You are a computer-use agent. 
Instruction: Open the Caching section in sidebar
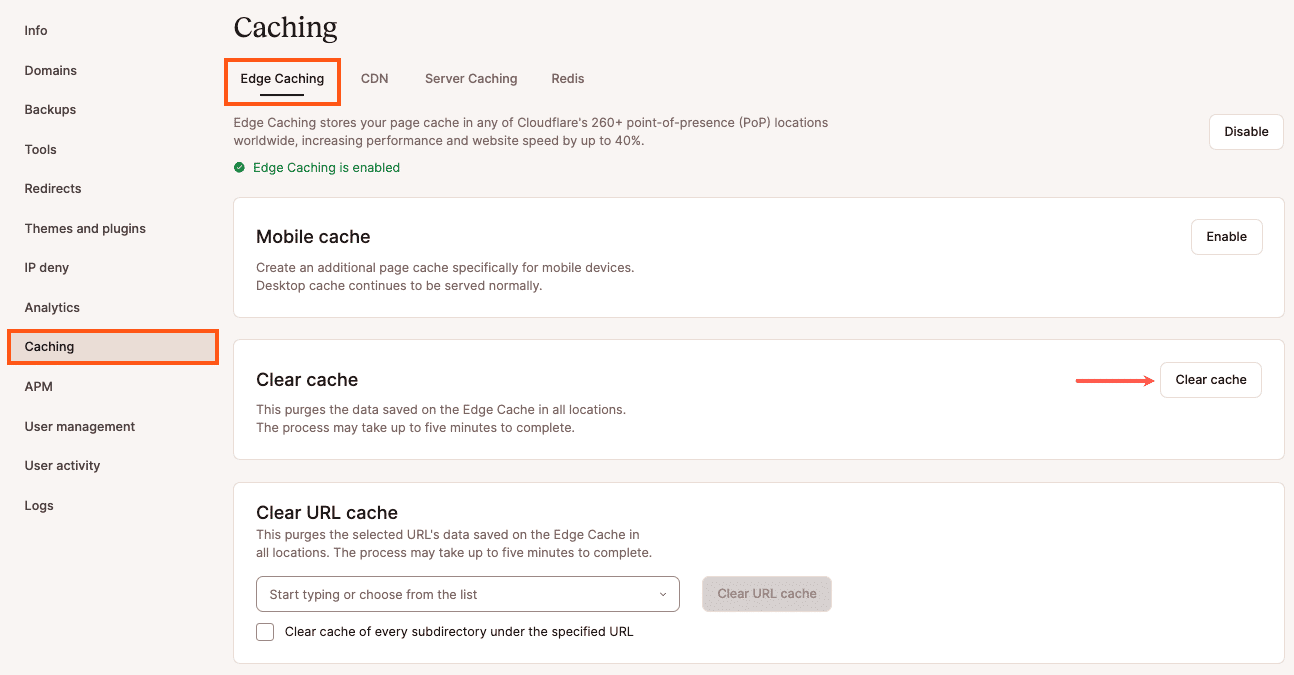tap(49, 346)
